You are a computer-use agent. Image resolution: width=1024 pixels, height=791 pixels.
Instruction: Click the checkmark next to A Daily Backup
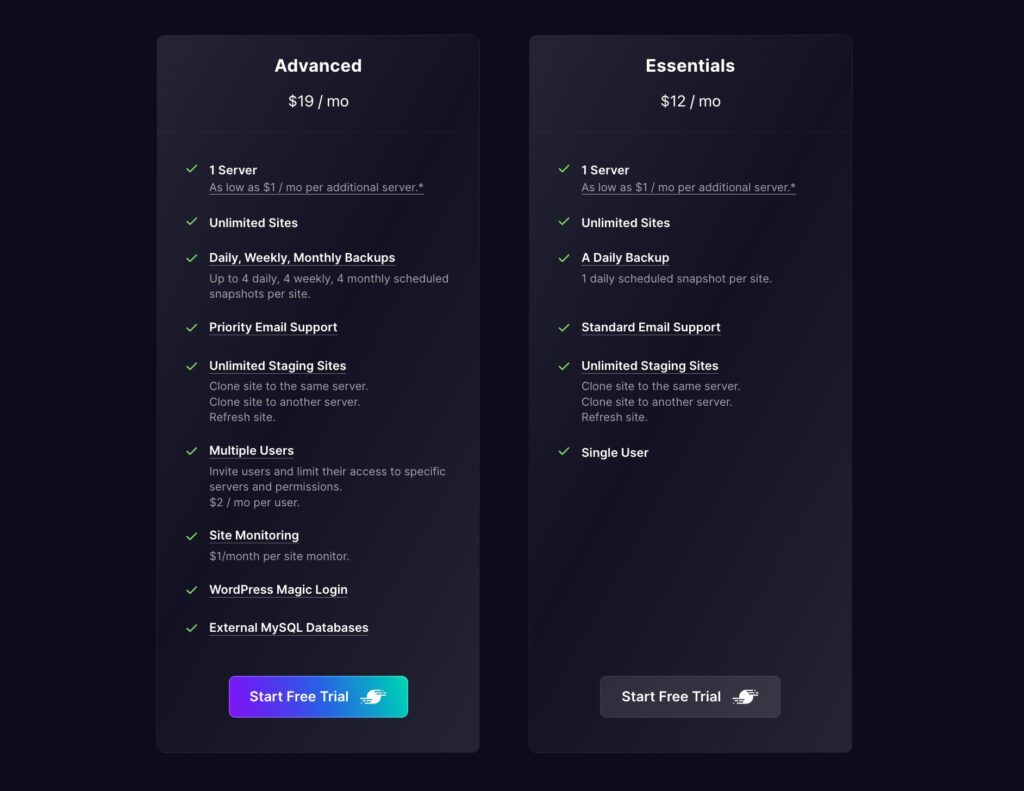coord(563,258)
